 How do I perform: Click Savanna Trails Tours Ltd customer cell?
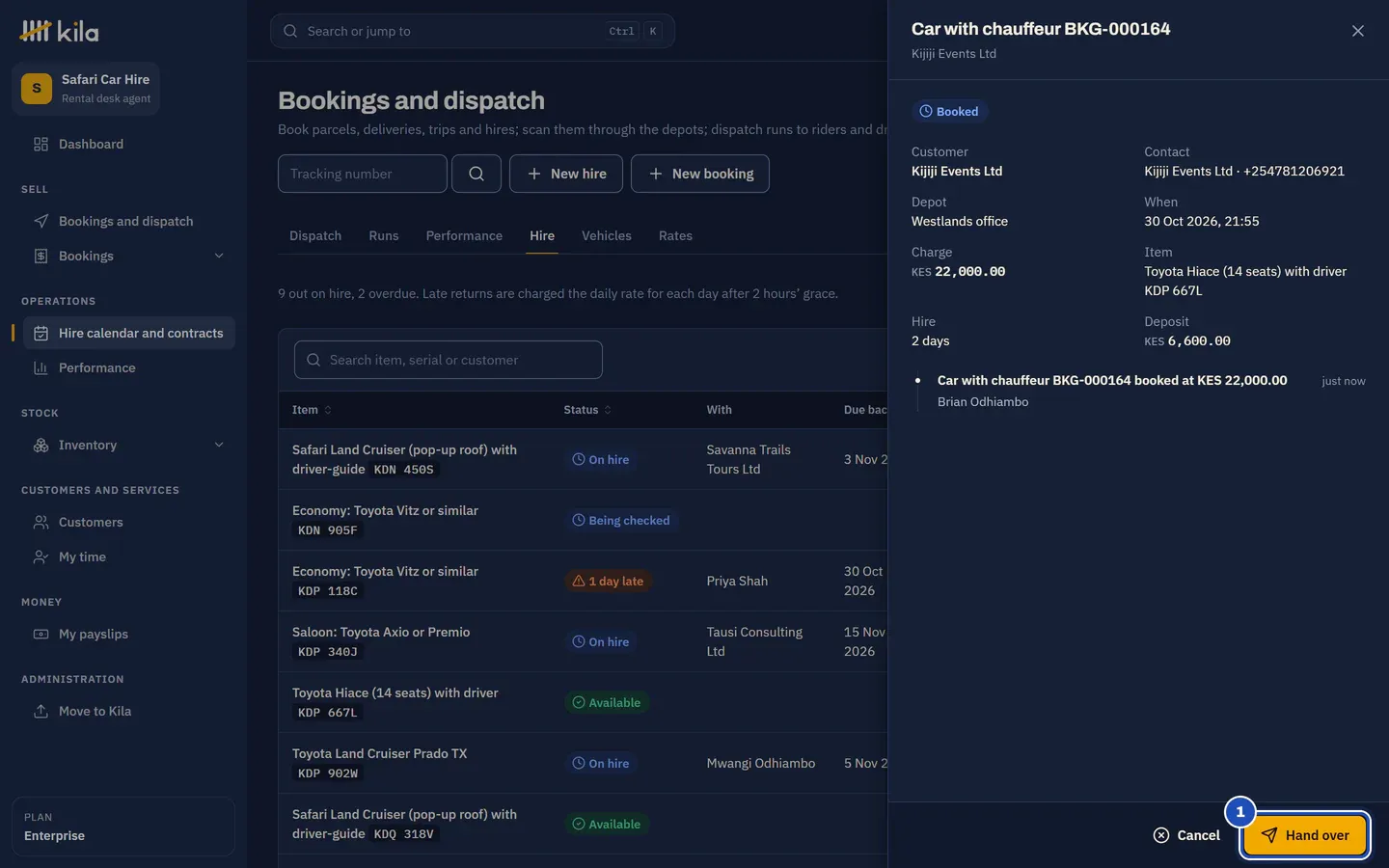[x=749, y=459]
